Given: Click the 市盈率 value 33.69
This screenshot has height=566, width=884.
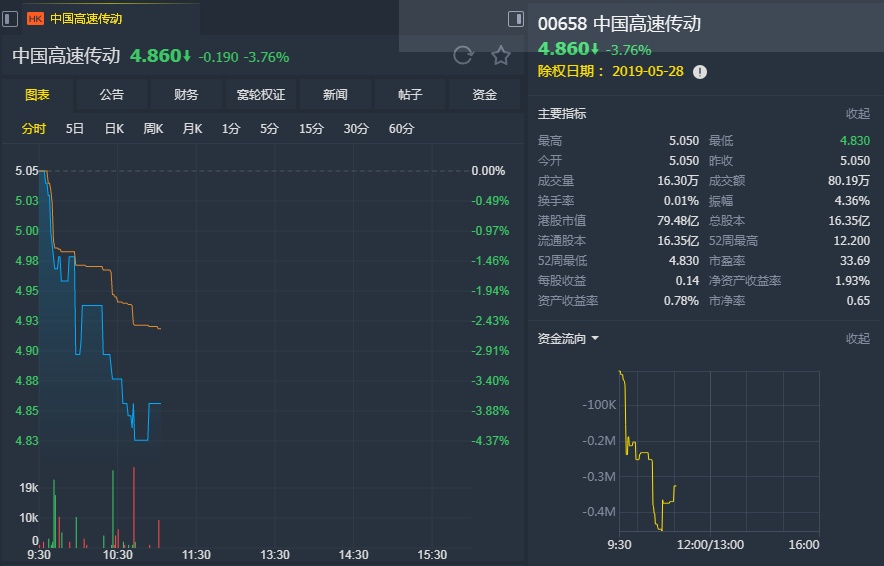Looking at the screenshot, I should (855, 260).
